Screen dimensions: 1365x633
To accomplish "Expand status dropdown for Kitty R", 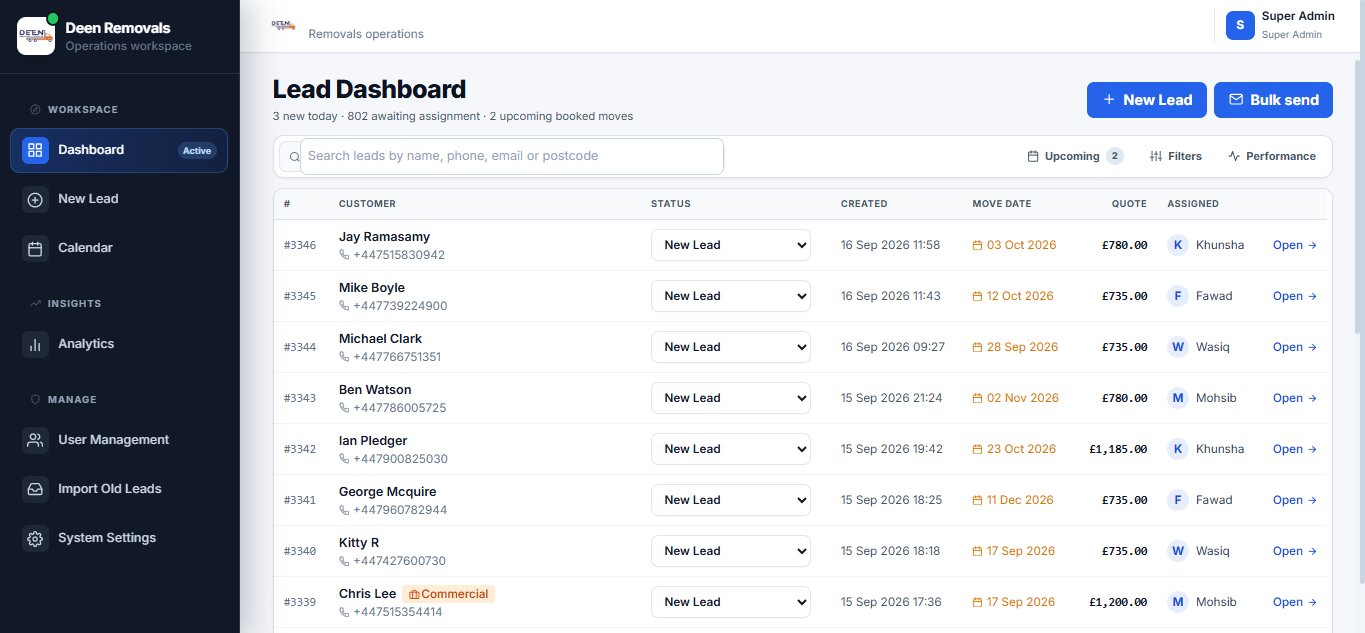I will click(730, 551).
